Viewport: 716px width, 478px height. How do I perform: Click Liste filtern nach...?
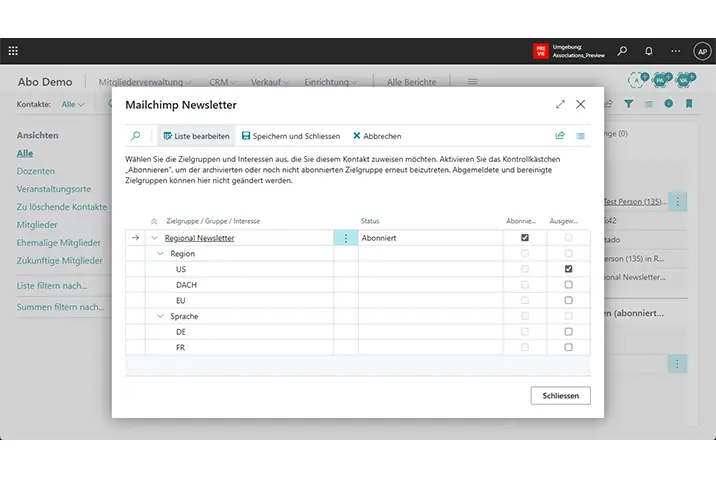[52, 286]
